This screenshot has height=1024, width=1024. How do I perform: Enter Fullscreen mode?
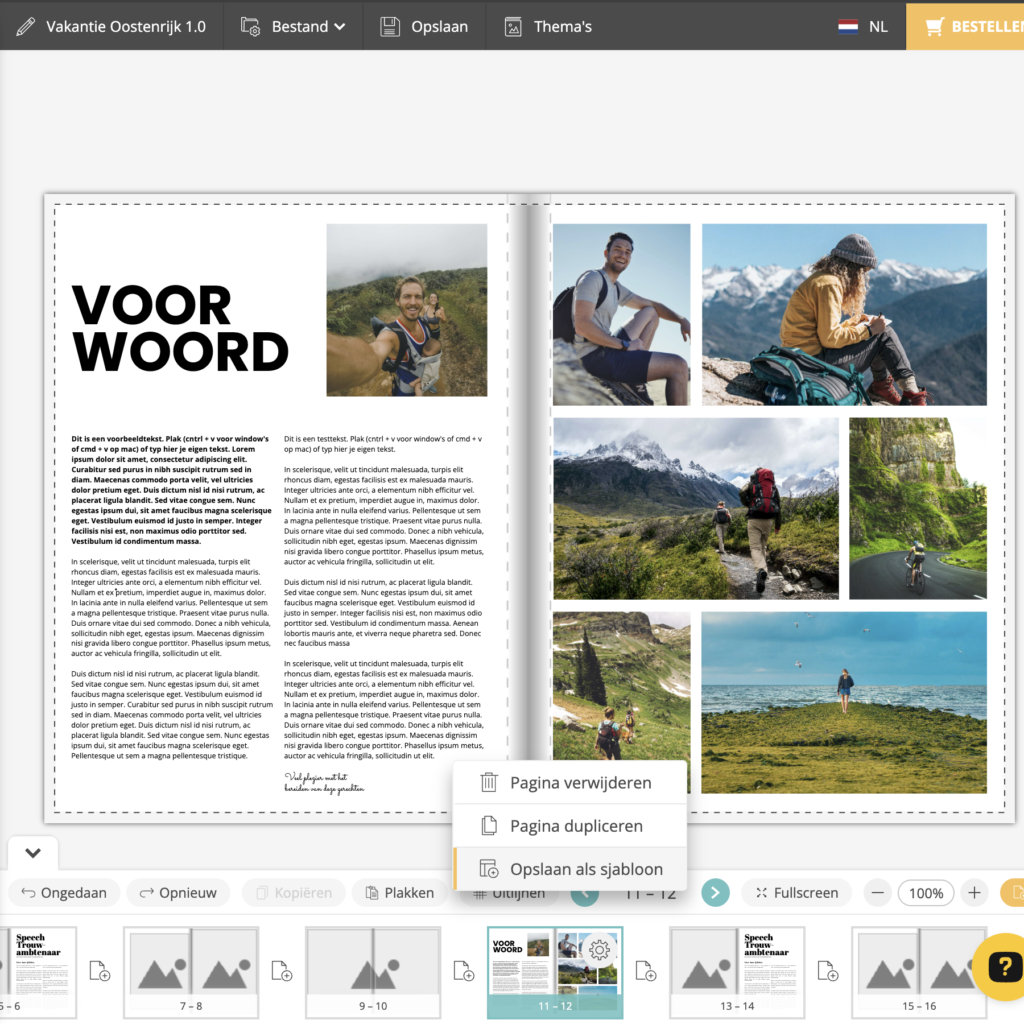797,893
